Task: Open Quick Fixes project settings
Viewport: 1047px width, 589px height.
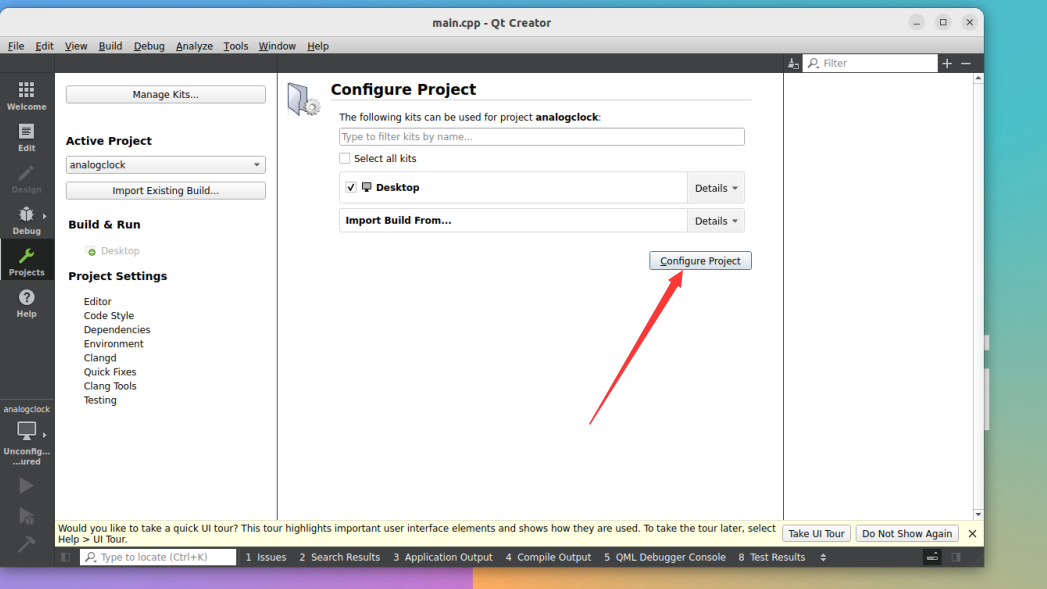Action: (110, 372)
